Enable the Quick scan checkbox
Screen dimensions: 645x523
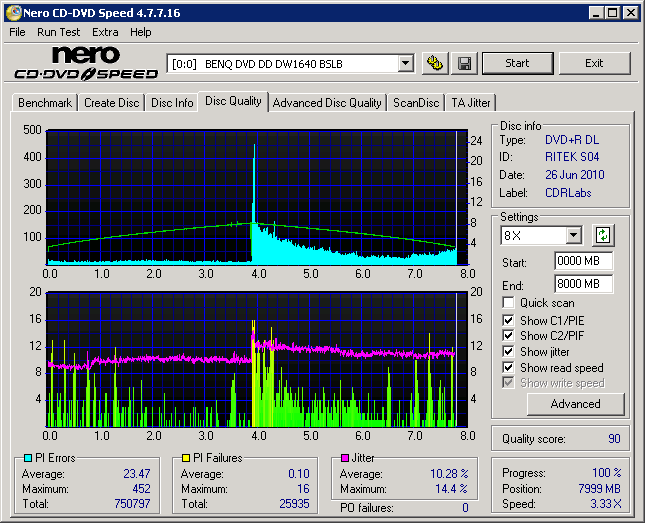pyautogui.click(x=509, y=303)
